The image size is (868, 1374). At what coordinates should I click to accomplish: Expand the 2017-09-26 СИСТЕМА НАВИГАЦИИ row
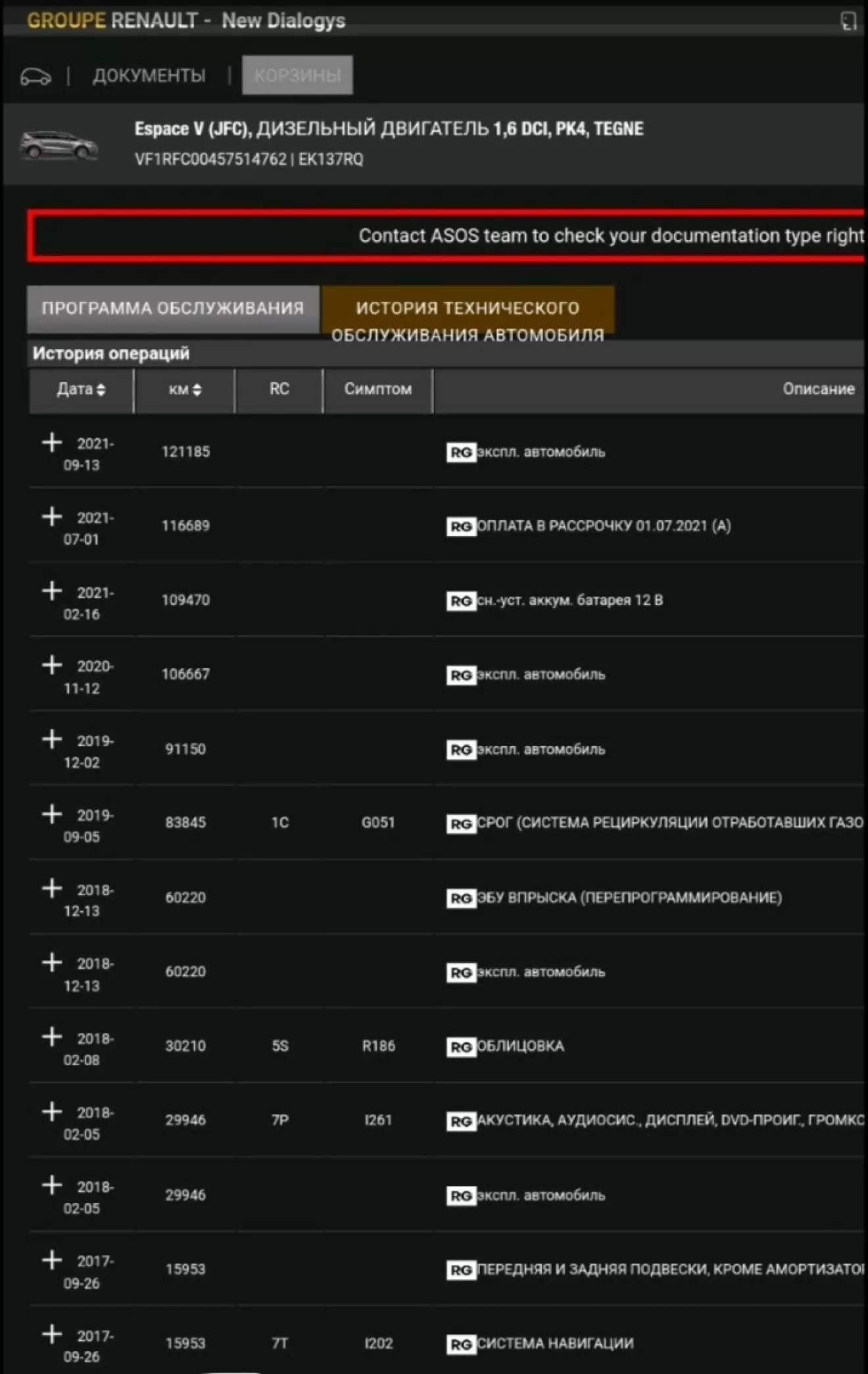point(52,1335)
